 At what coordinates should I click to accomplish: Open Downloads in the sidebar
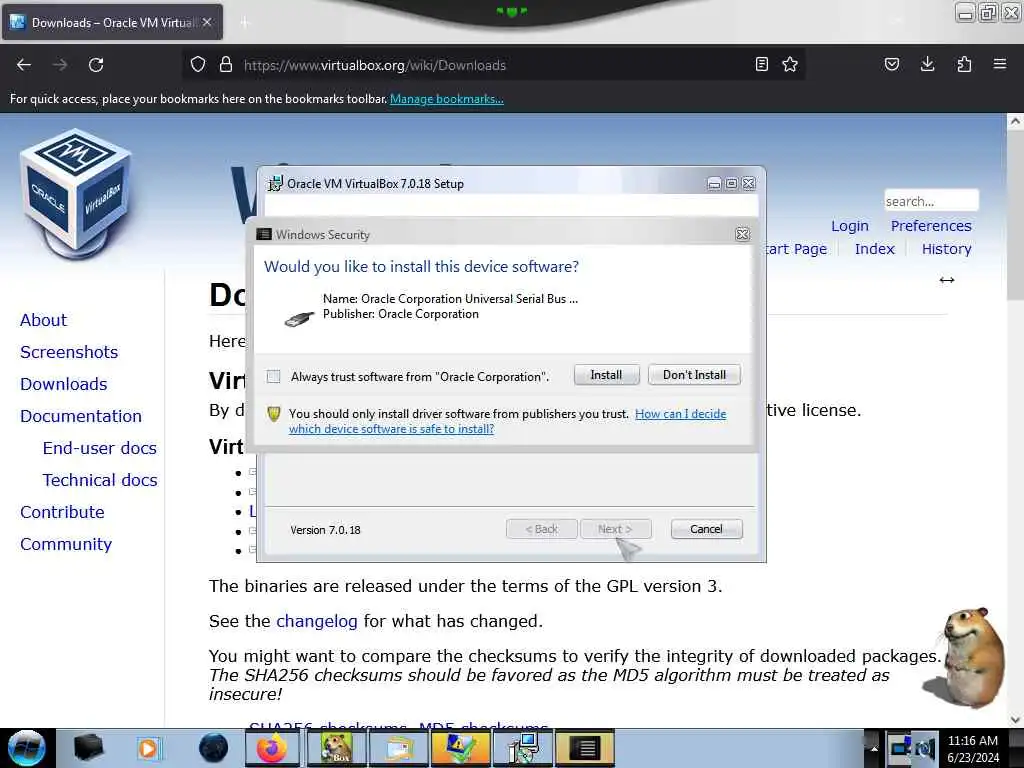[x=63, y=384]
